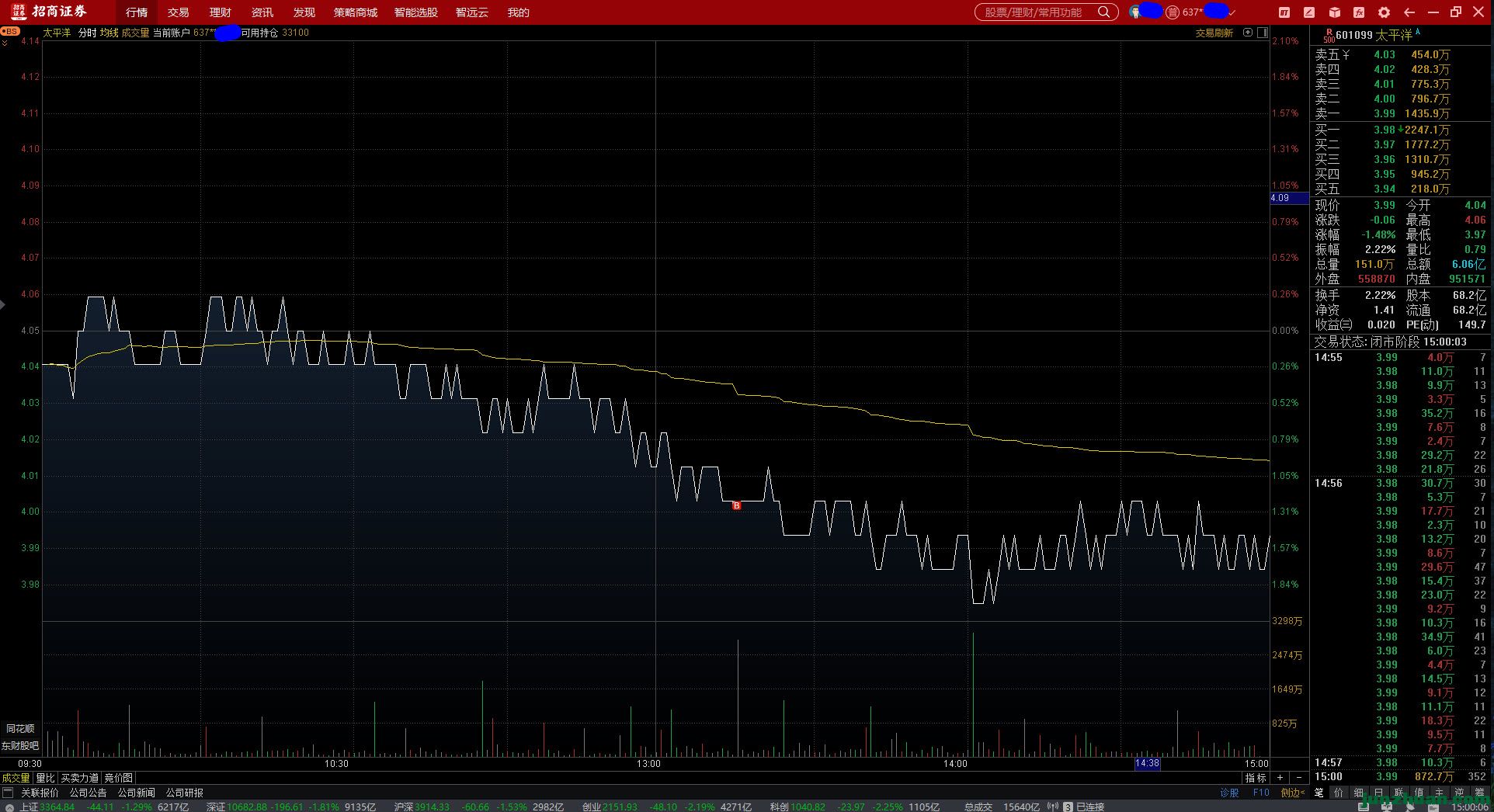The image size is (1494, 812).
Task: Click the 指标 indicator button
Action: coord(1256,778)
